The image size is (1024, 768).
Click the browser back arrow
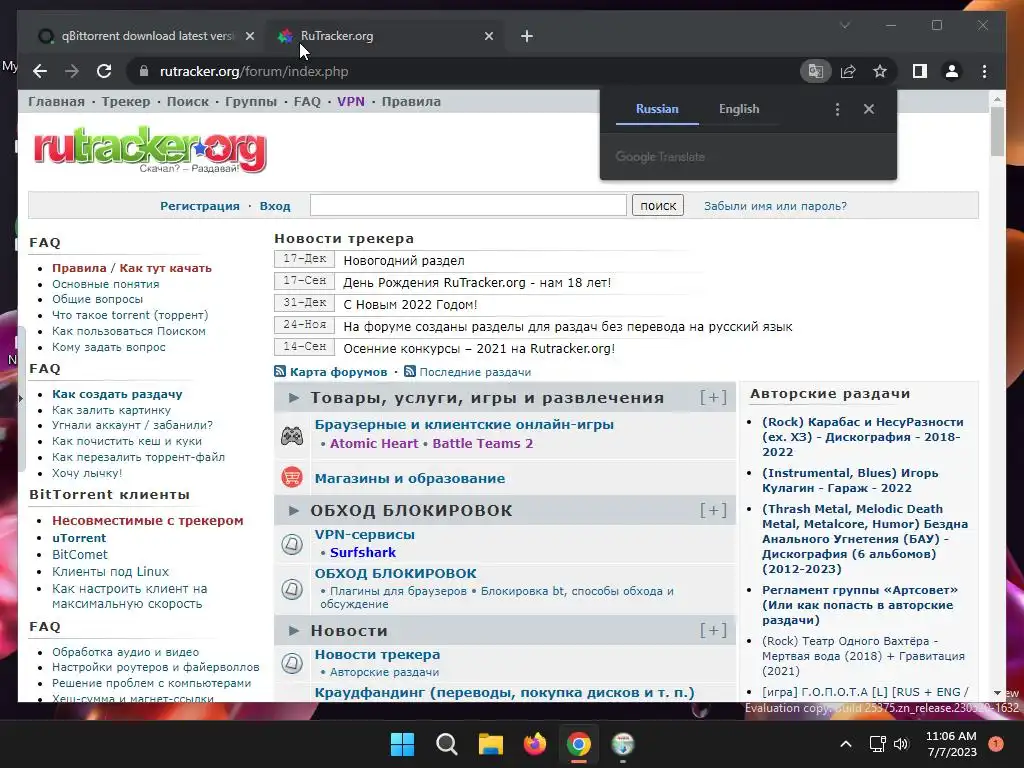[40, 71]
